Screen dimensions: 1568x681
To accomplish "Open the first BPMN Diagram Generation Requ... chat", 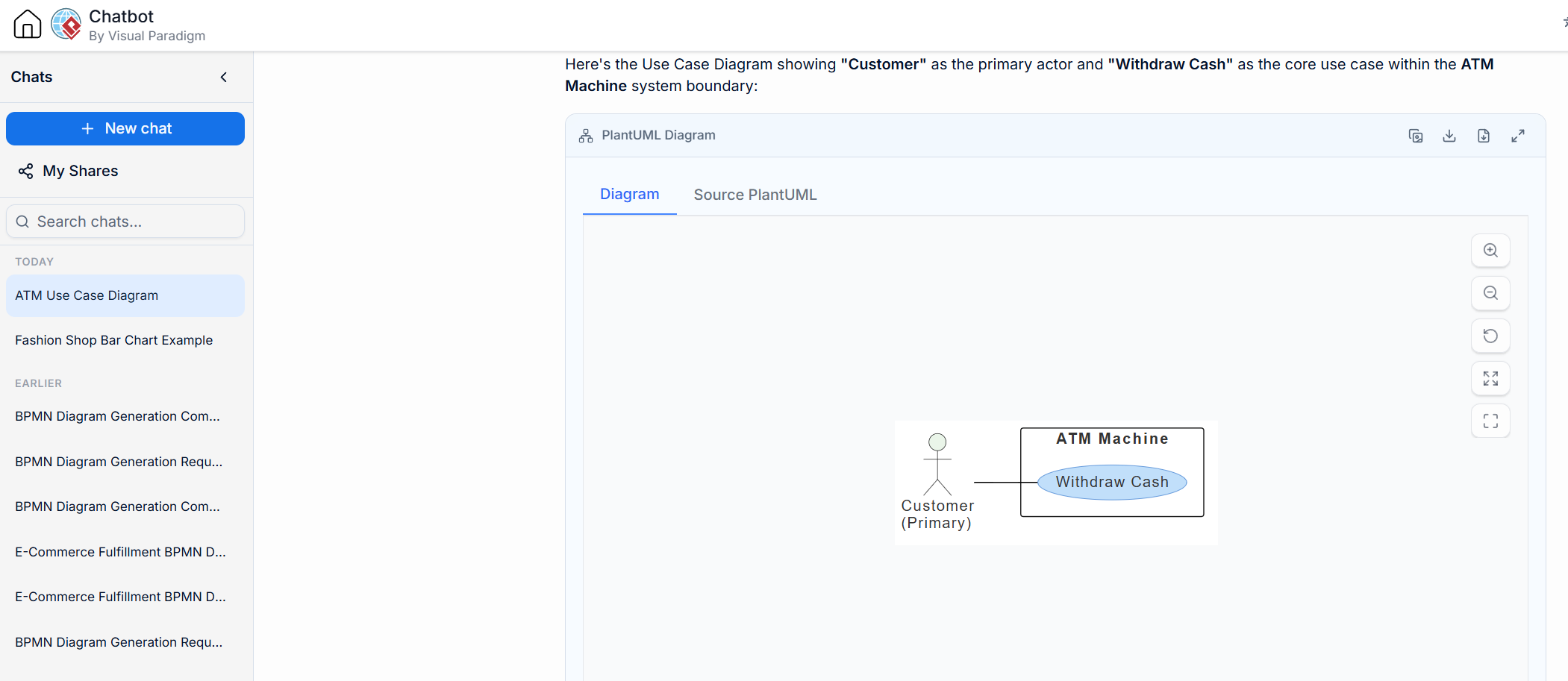I will (x=125, y=462).
